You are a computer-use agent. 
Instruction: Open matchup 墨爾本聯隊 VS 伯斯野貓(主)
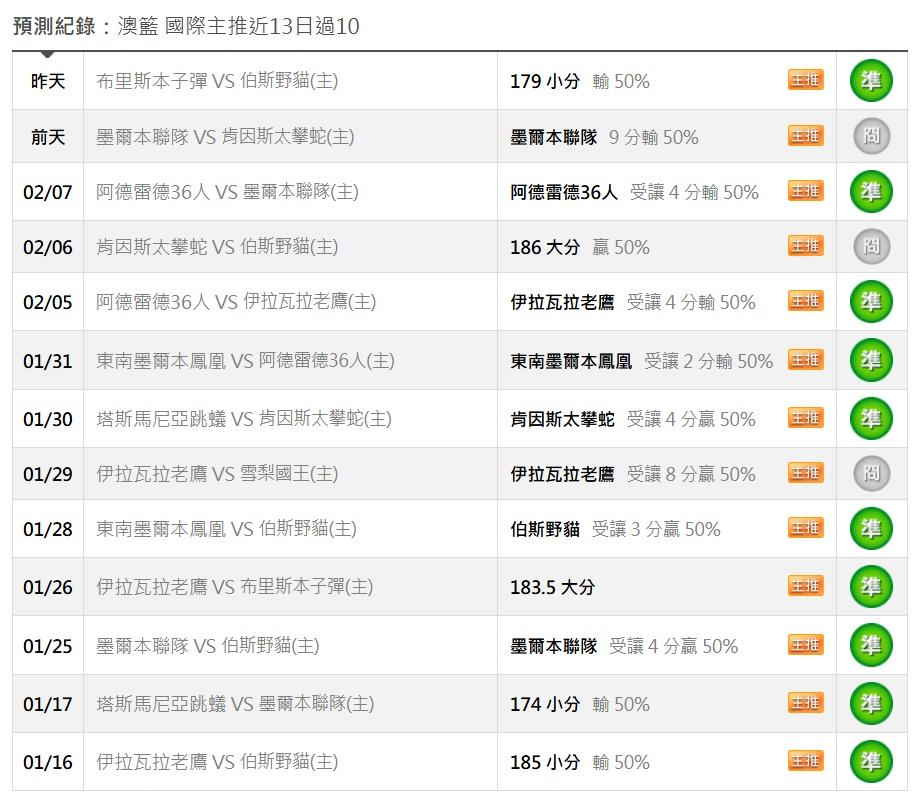pos(208,646)
